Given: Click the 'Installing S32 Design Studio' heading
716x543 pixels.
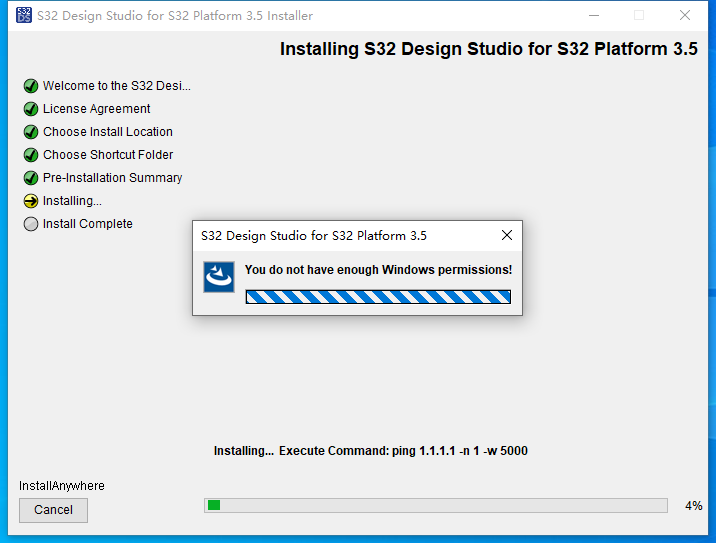Looking at the screenshot, I should (x=489, y=49).
